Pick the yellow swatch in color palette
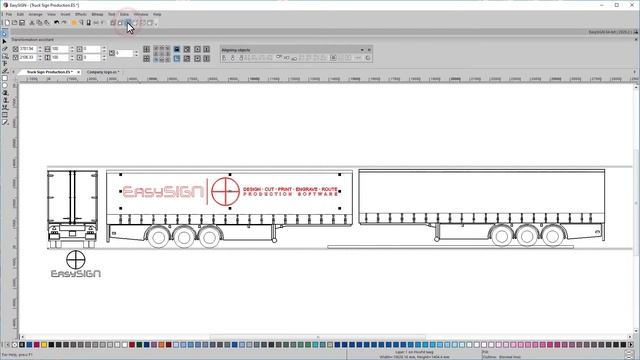The image size is (640, 360). pyautogui.click(x=44, y=345)
